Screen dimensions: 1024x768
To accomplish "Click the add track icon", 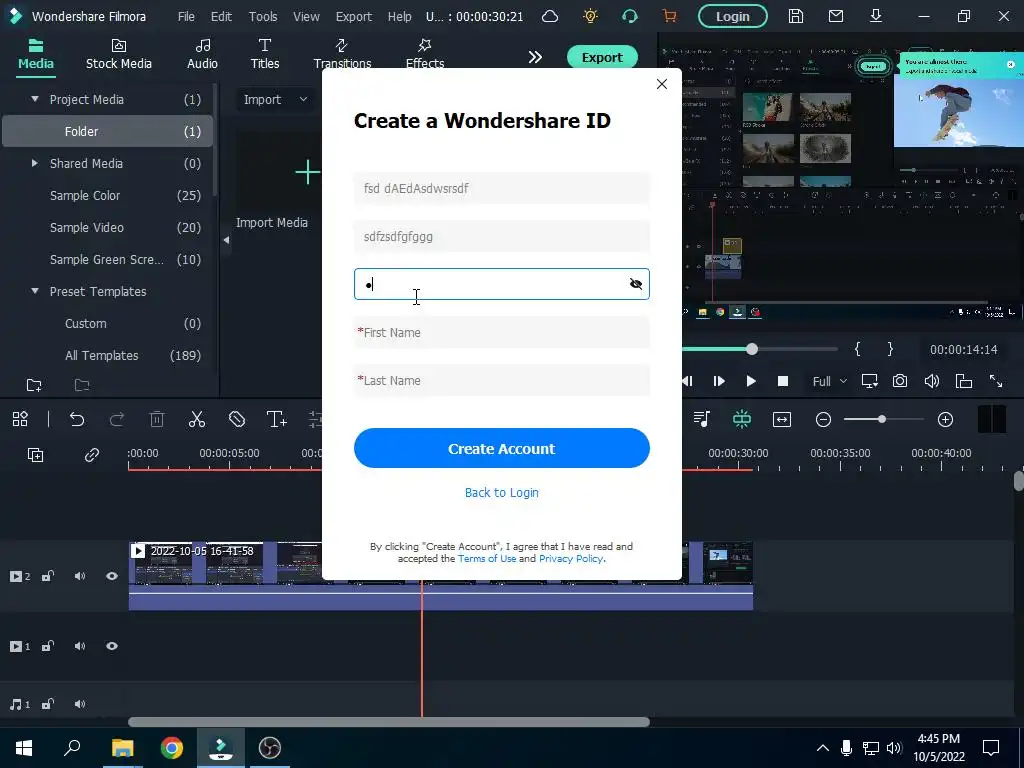I will [35, 455].
